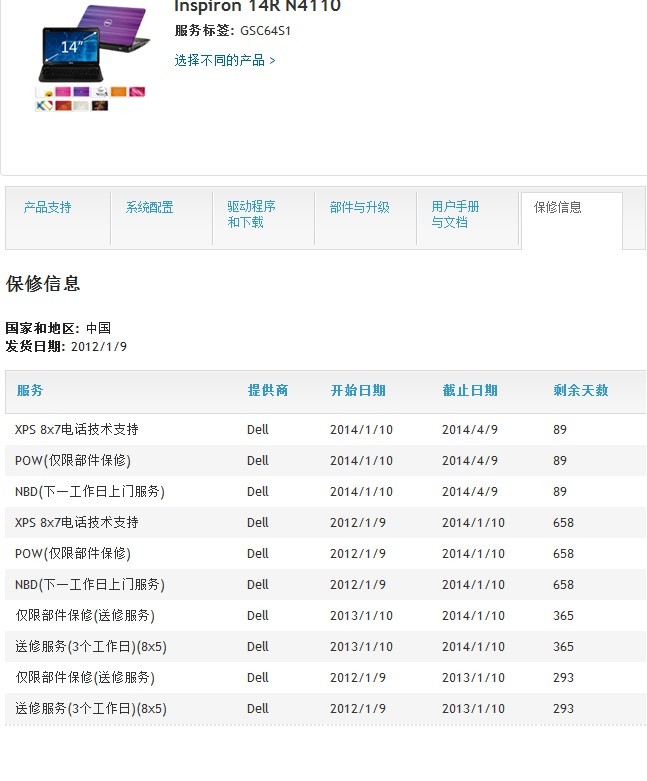Click the XPS 8x7电话技术支持 row with 658 days
Image resolution: width=647 pixels, height=781 pixels.
[x=325, y=522]
